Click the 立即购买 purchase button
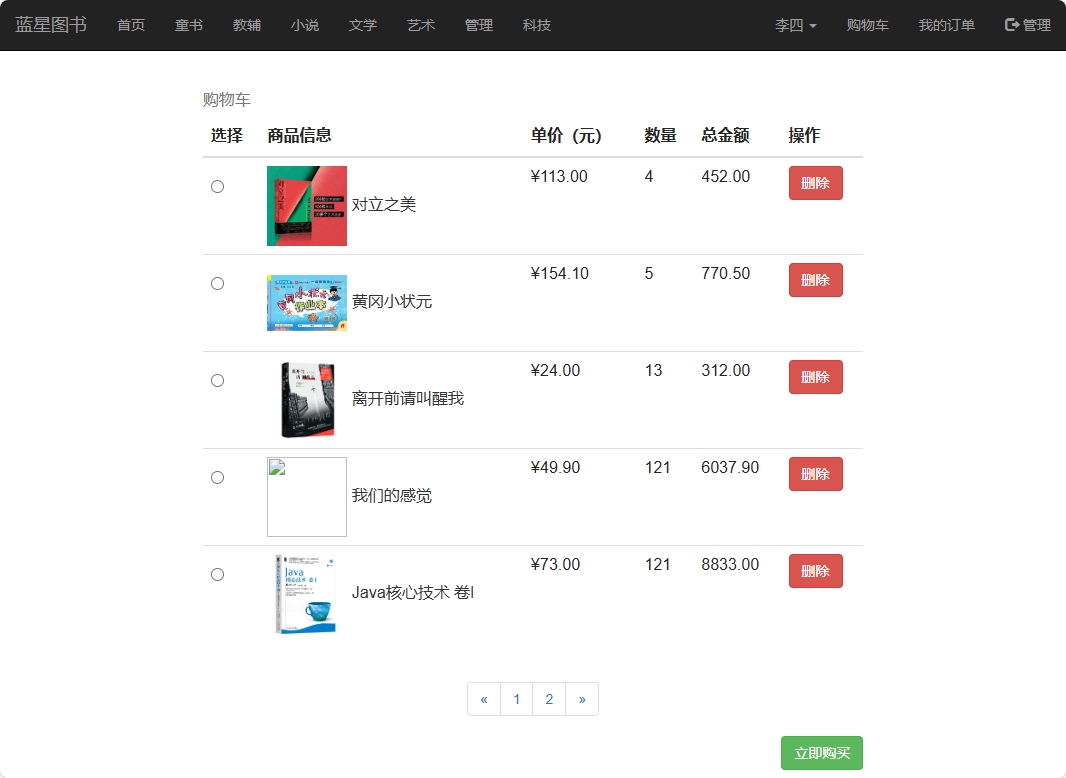The width and height of the screenshot is (1066, 778). (821, 753)
